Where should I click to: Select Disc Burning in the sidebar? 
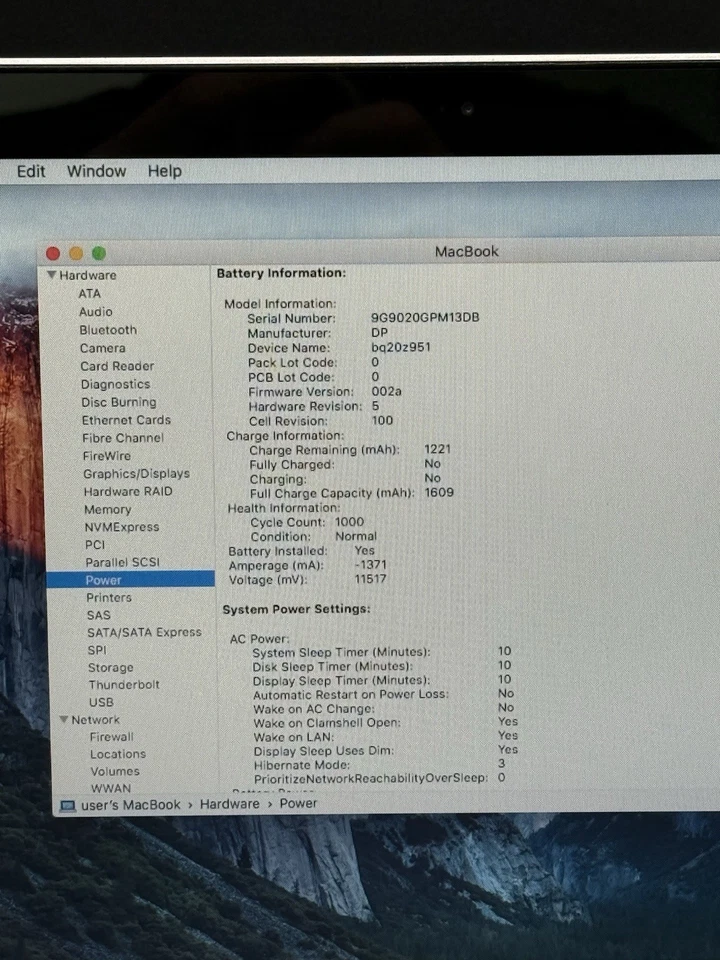119,402
